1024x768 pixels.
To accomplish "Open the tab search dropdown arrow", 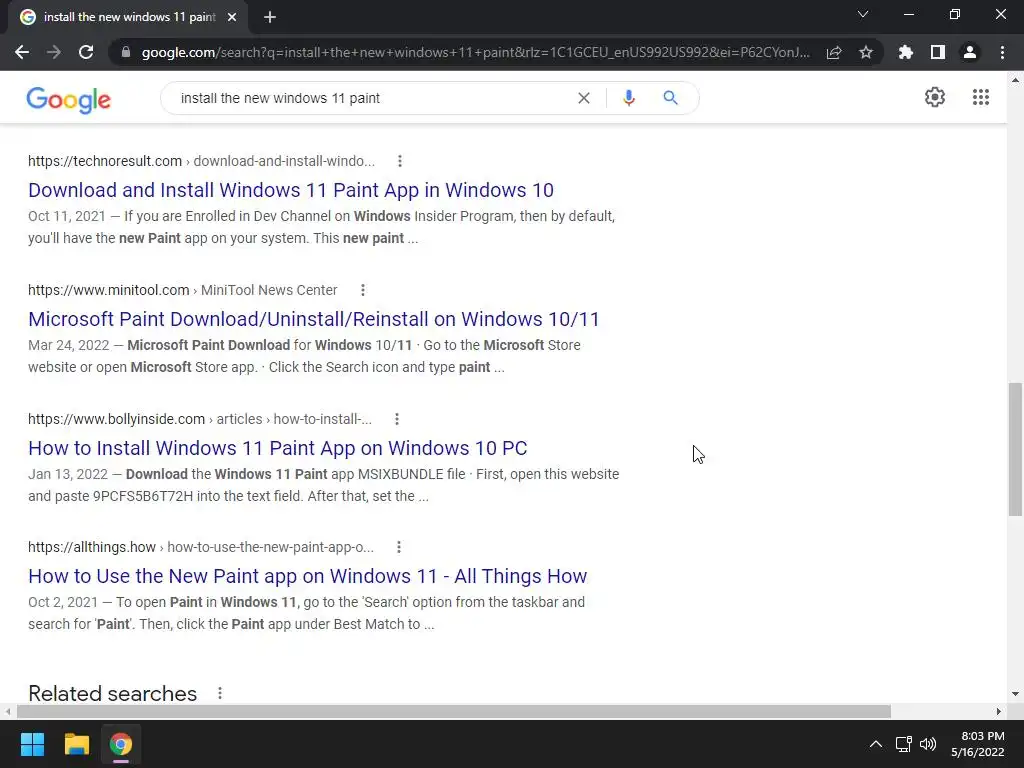I will [863, 14].
